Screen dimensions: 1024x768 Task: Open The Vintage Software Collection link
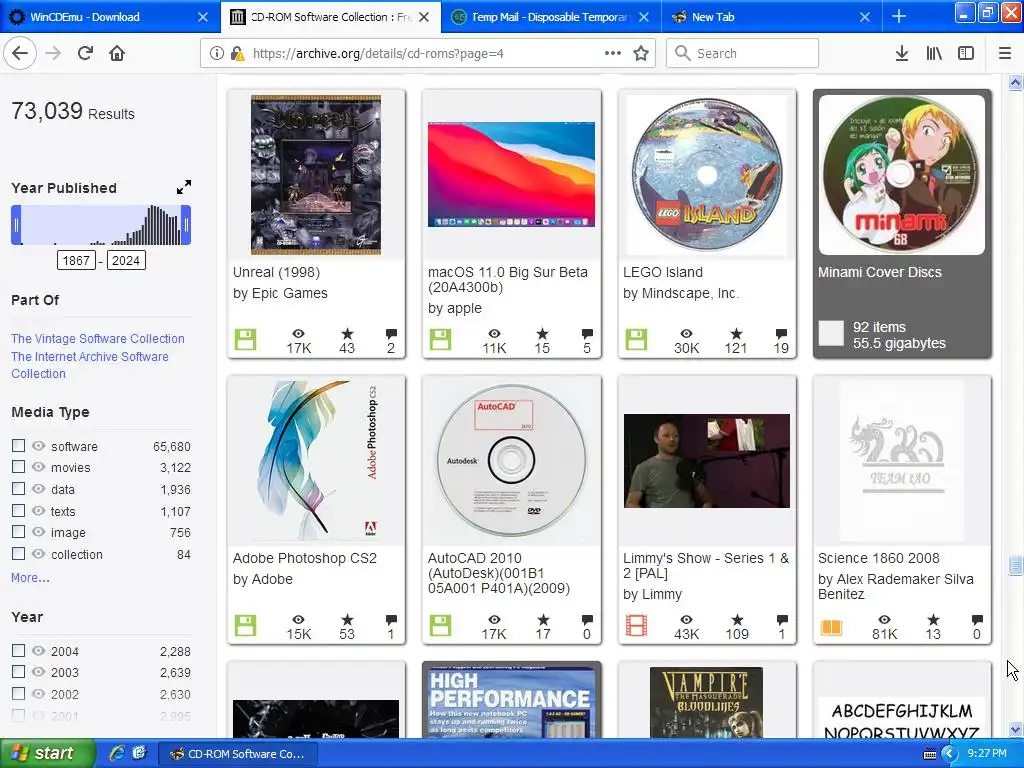click(98, 338)
